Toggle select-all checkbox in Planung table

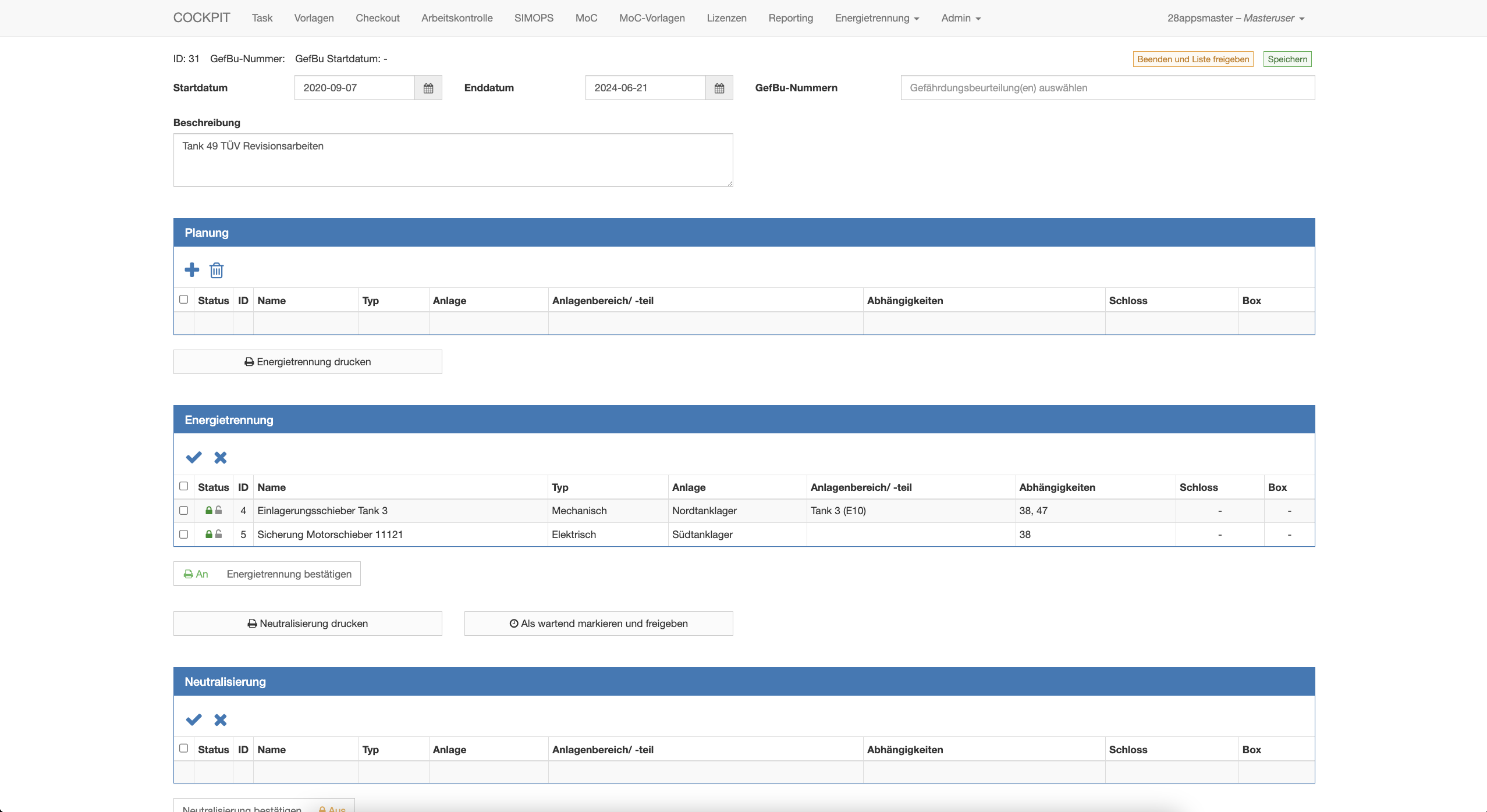pyautogui.click(x=184, y=300)
